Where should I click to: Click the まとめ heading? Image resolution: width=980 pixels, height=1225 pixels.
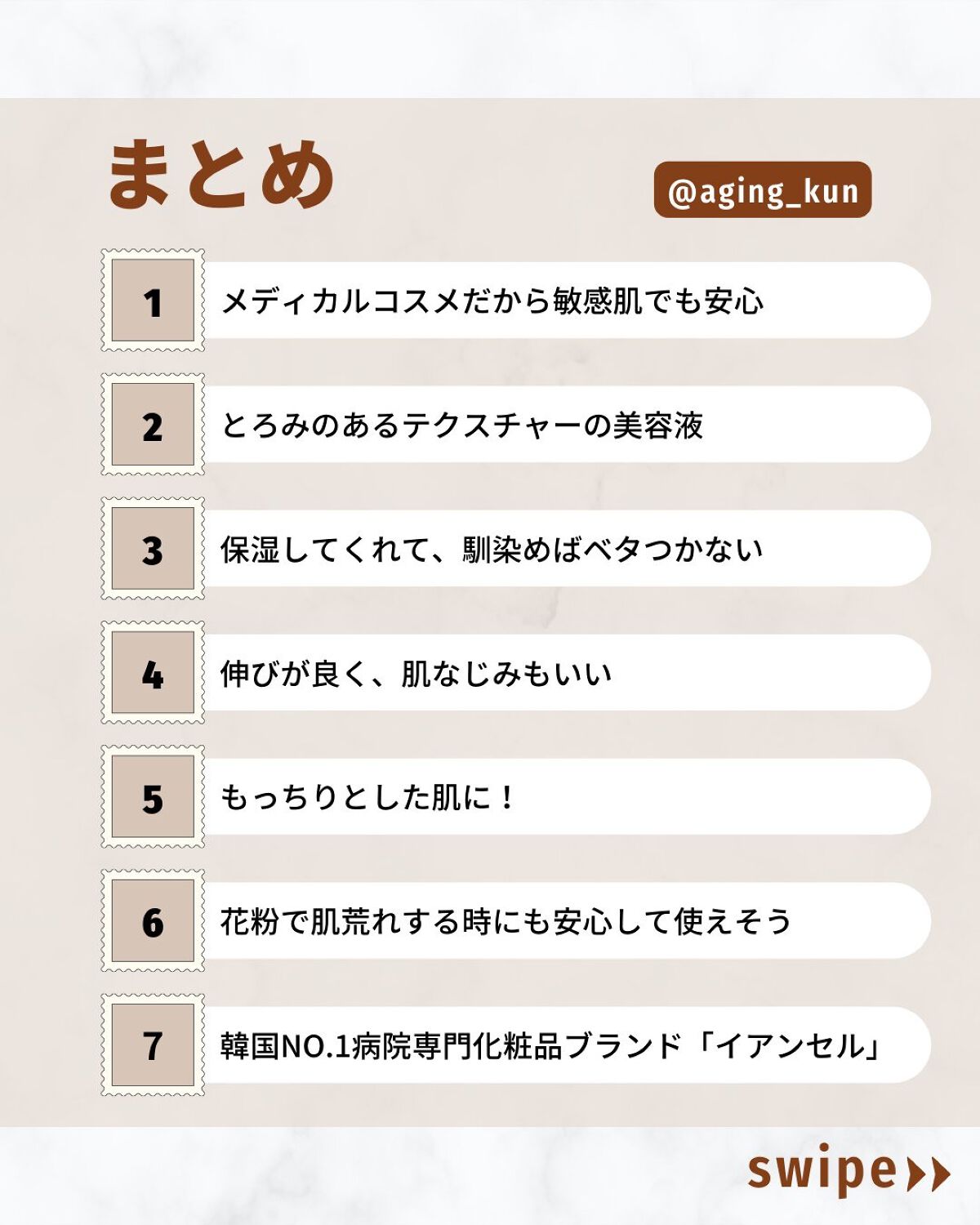pyautogui.click(x=220, y=174)
